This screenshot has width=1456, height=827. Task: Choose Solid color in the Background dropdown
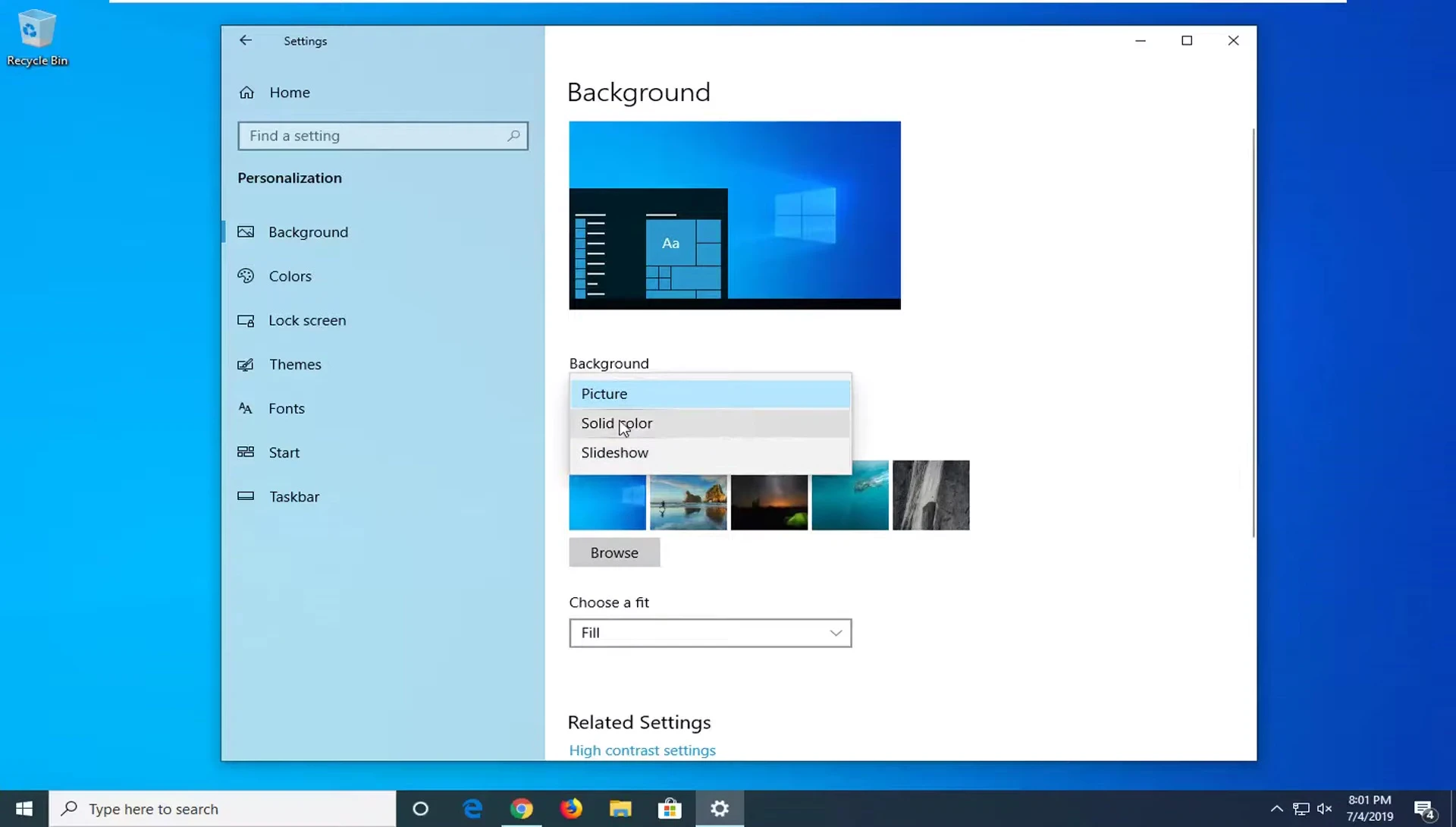710,423
